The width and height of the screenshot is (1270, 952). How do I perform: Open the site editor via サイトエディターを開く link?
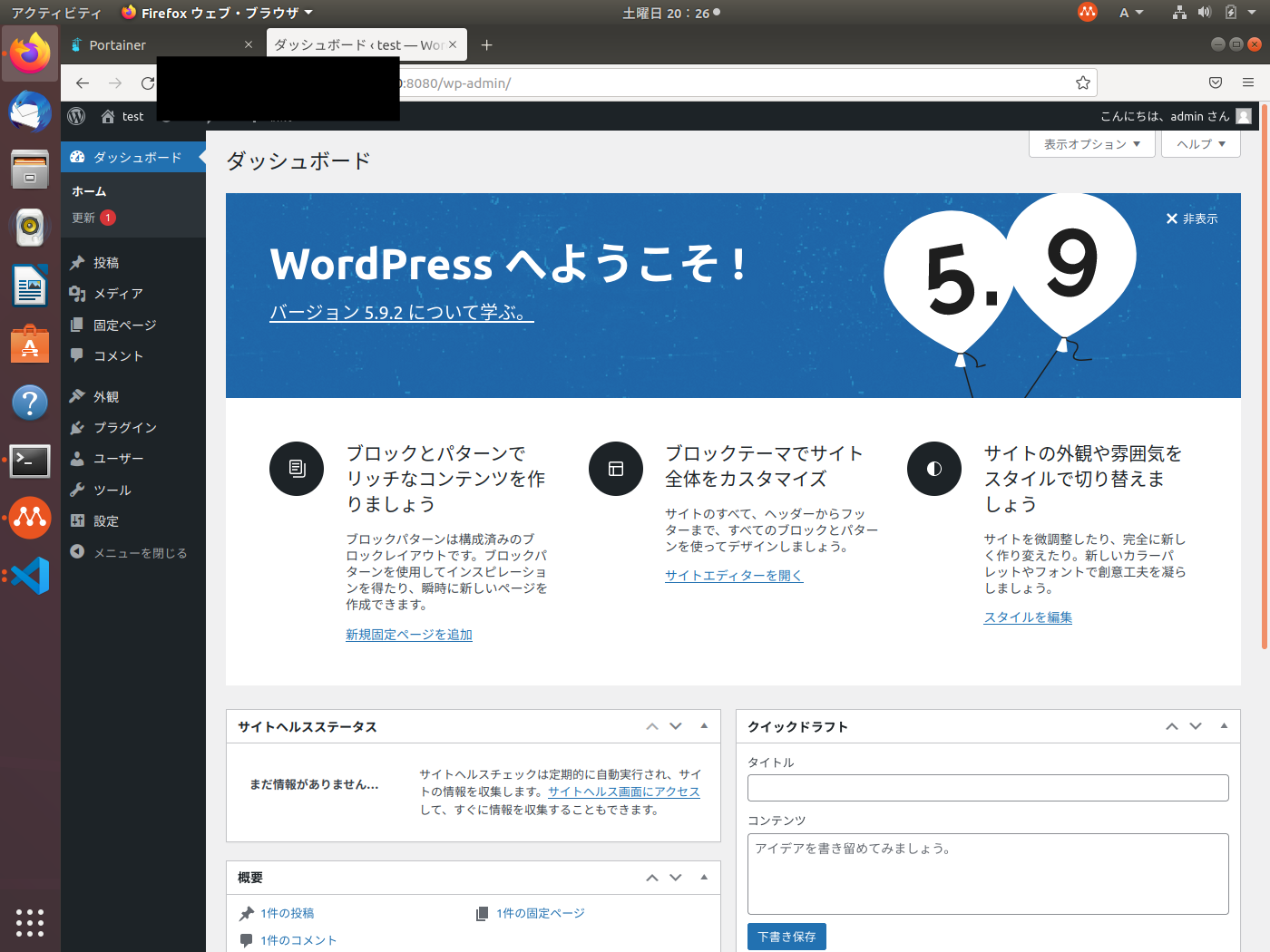(x=734, y=575)
